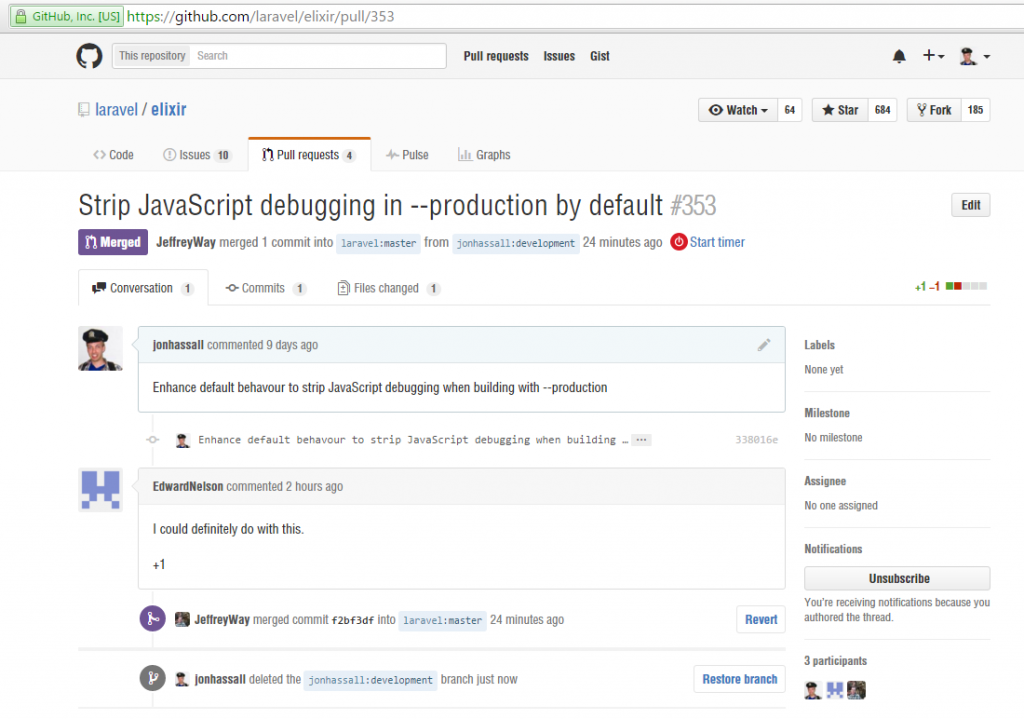Open the jonhassall author link in first comment
The height and width of the screenshot is (719, 1024).
click(x=178, y=345)
